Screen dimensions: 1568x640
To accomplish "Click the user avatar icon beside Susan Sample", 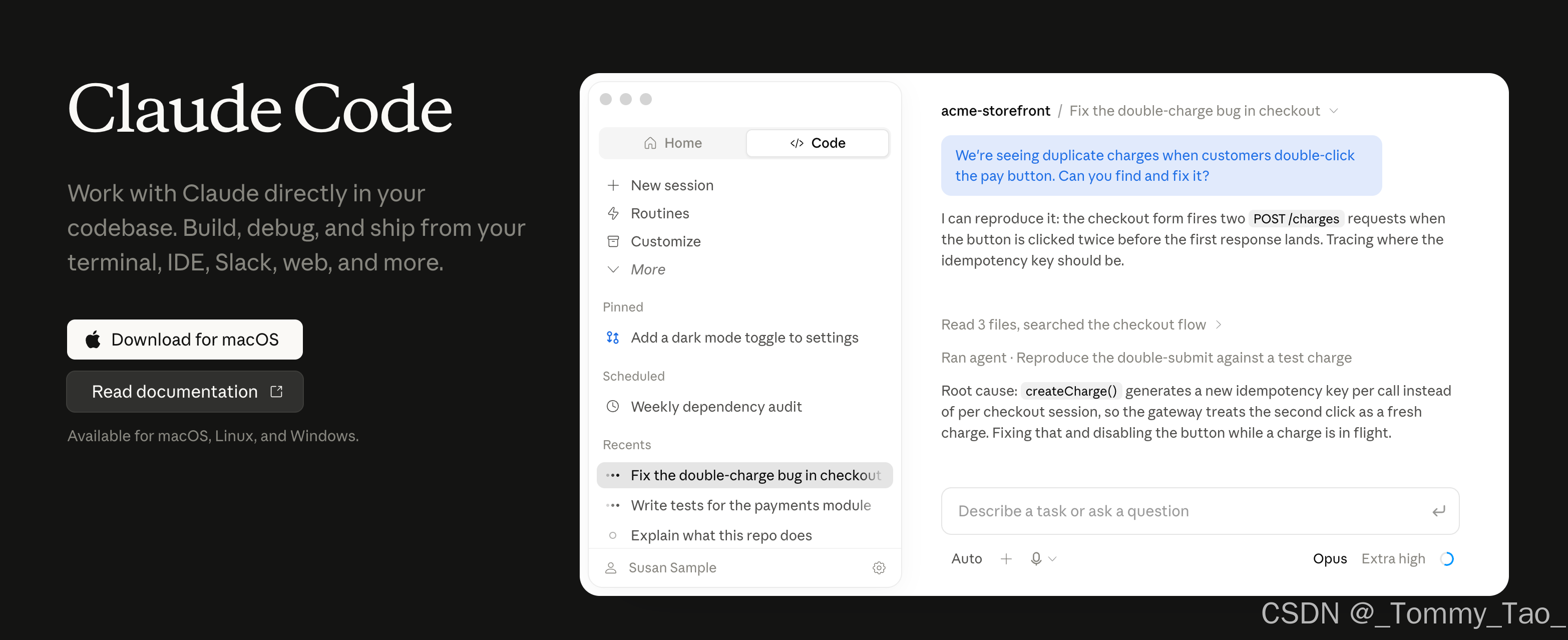I will point(610,567).
